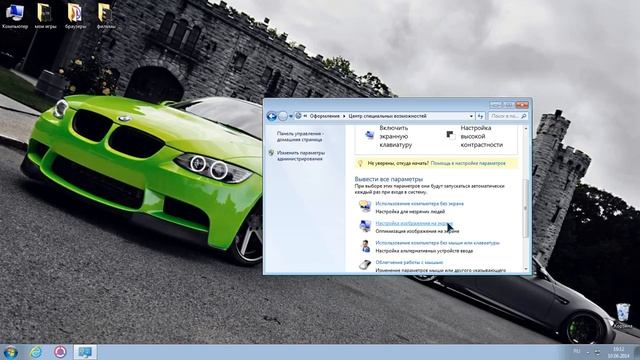Maximize the Control Panel window
Screen dimensions: 640x360
pyautogui.click(x=508, y=105)
